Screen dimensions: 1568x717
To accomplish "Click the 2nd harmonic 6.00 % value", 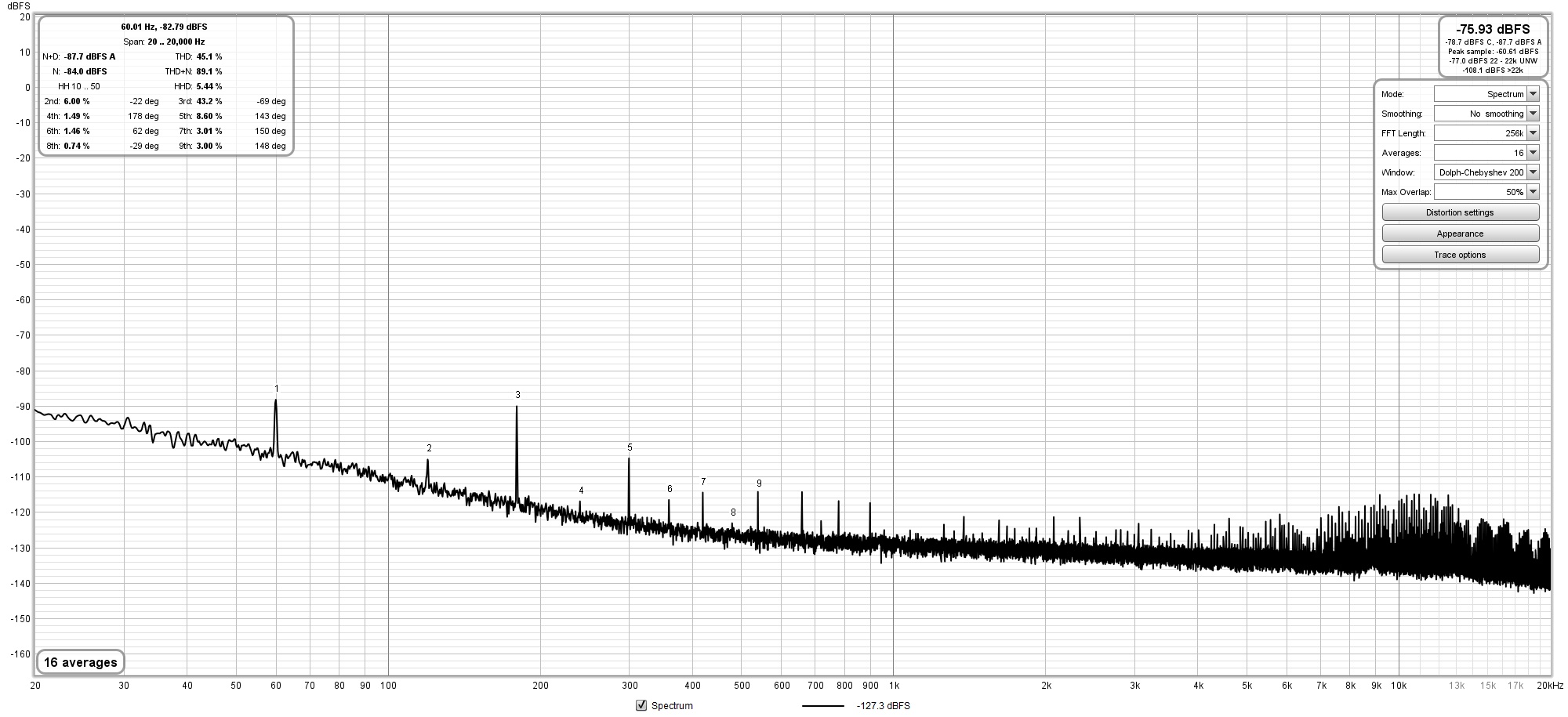I will (x=77, y=101).
